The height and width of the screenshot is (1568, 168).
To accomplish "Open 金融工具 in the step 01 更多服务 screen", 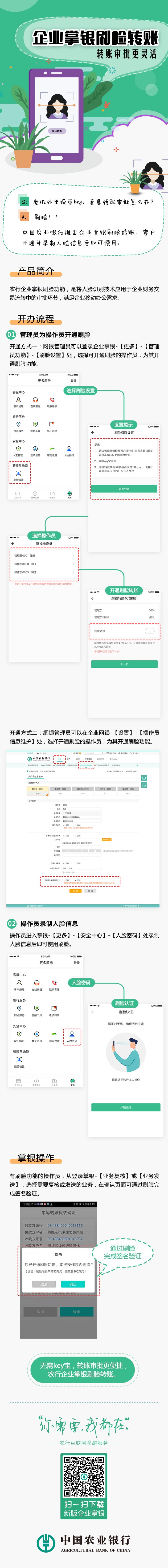I will pos(35,427).
